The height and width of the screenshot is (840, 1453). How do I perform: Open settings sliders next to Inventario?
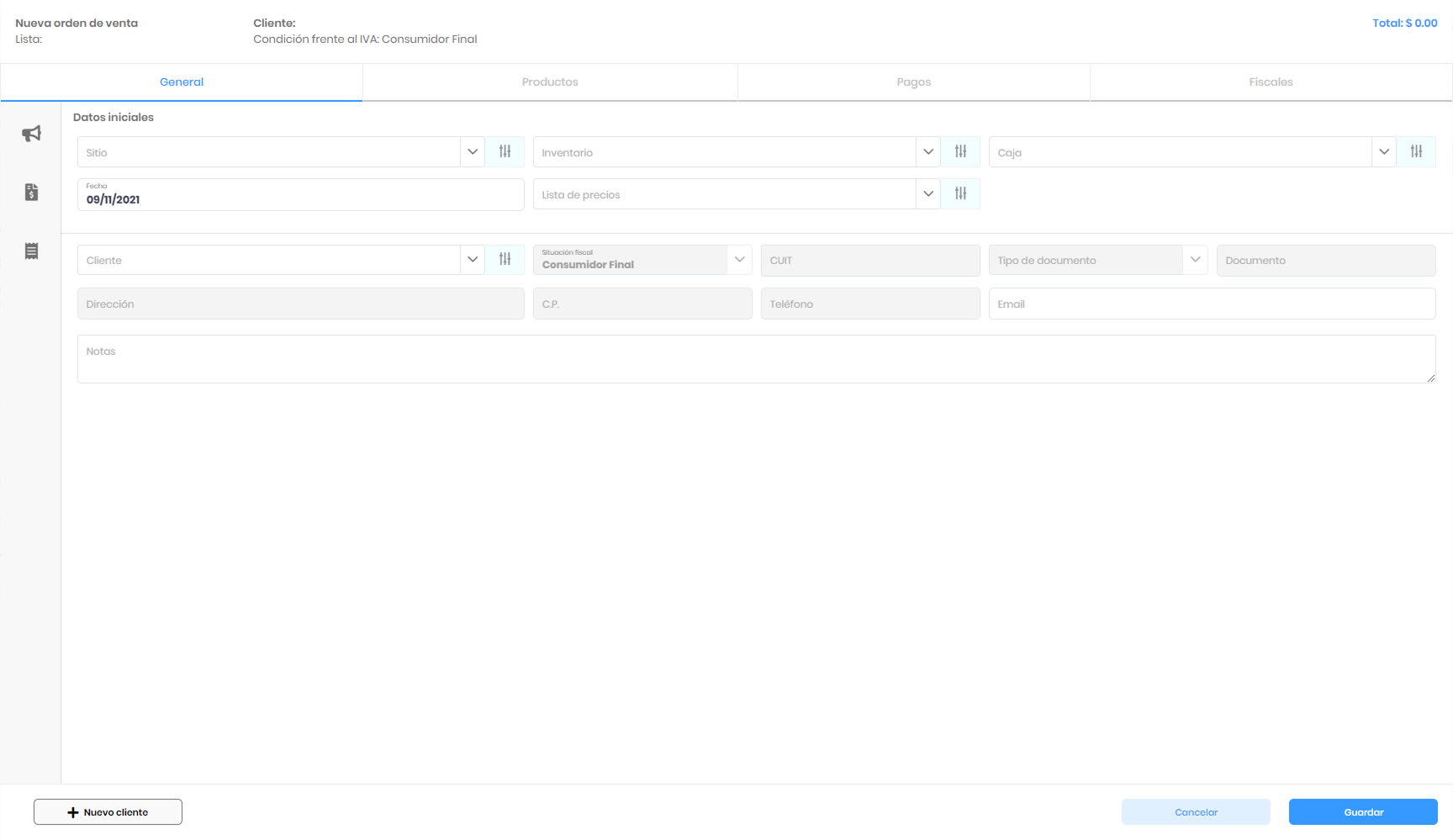[x=960, y=151]
